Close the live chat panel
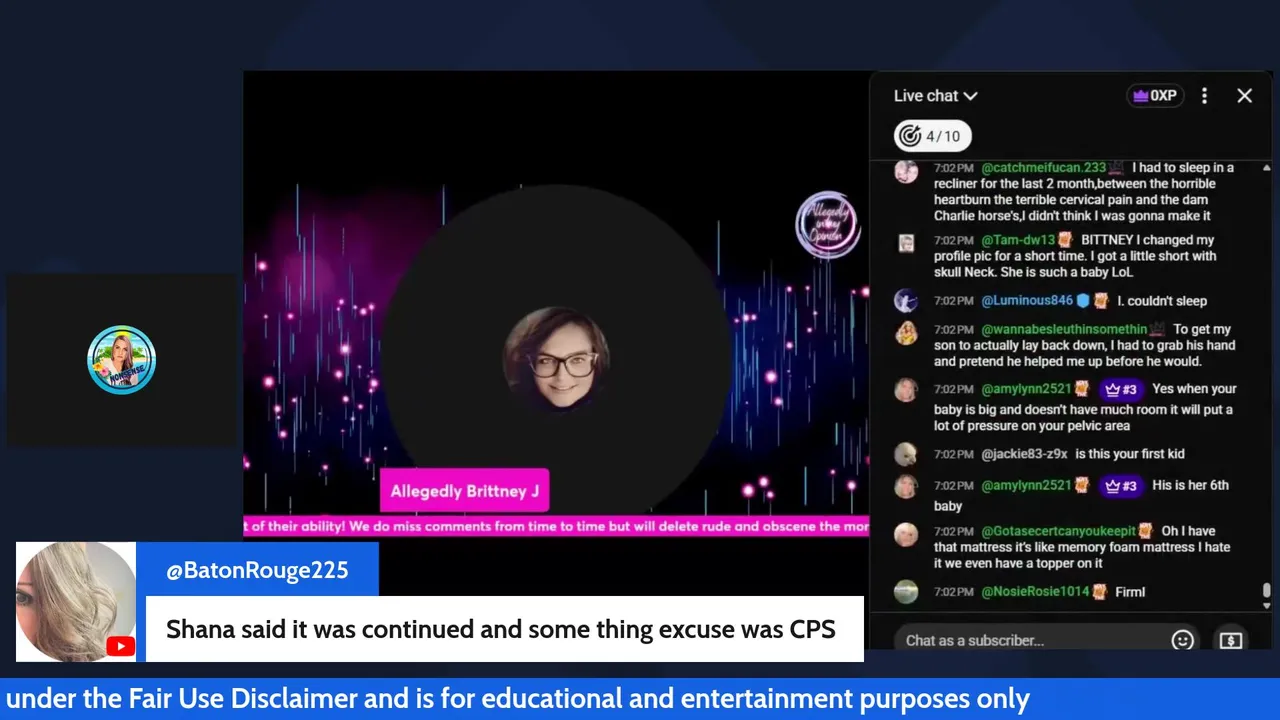The width and height of the screenshot is (1280, 720). coord(1244,96)
